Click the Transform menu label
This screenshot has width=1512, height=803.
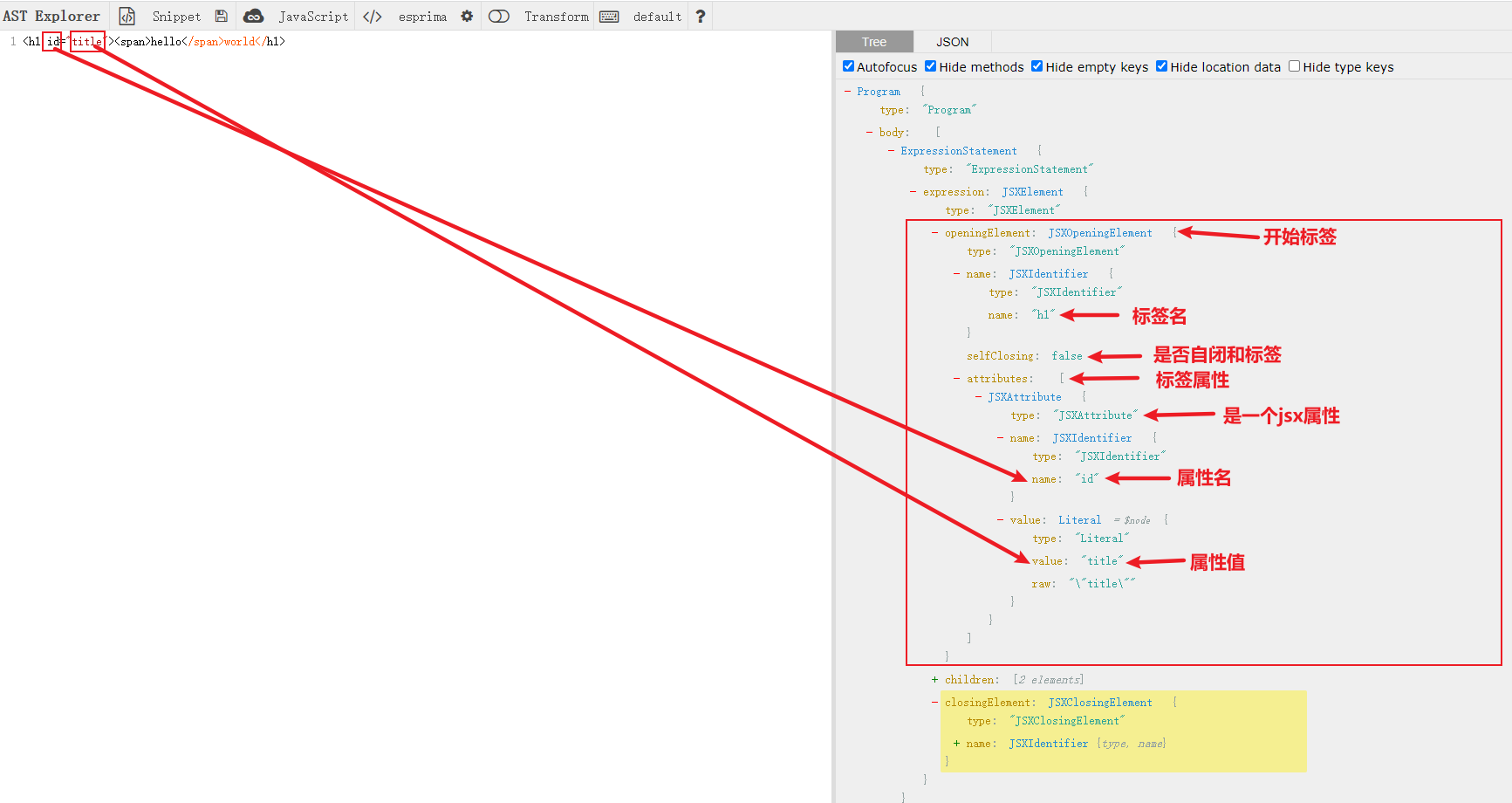[x=557, y=16]
